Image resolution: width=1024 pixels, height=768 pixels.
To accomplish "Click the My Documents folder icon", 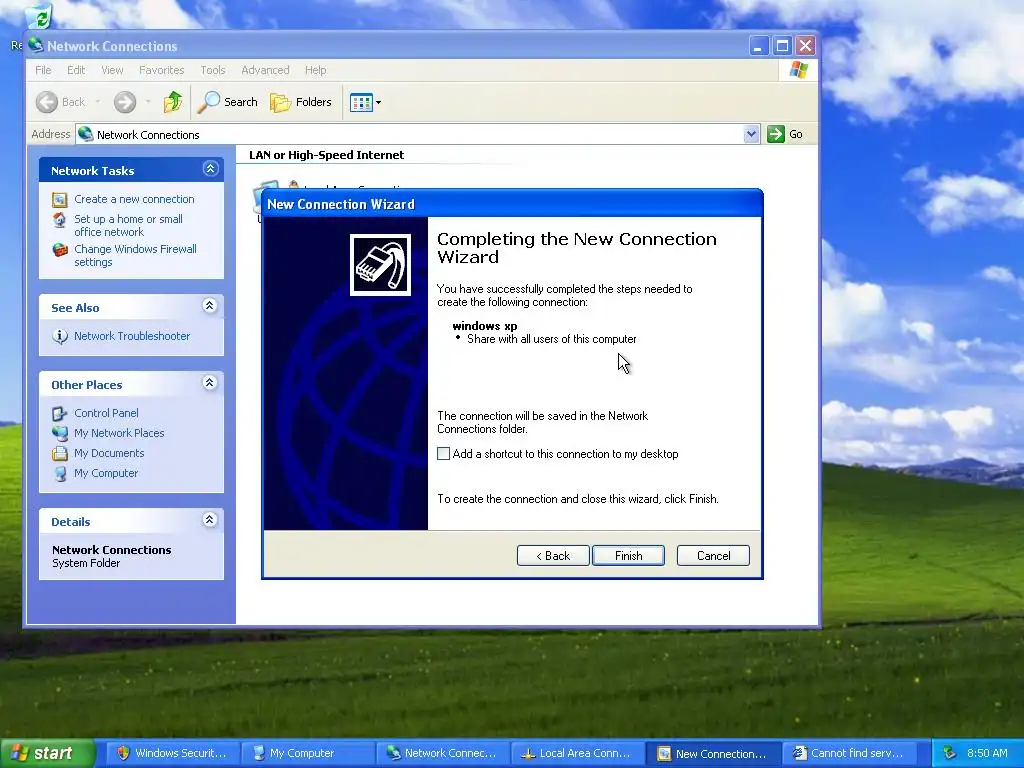I will pos(59,453).
